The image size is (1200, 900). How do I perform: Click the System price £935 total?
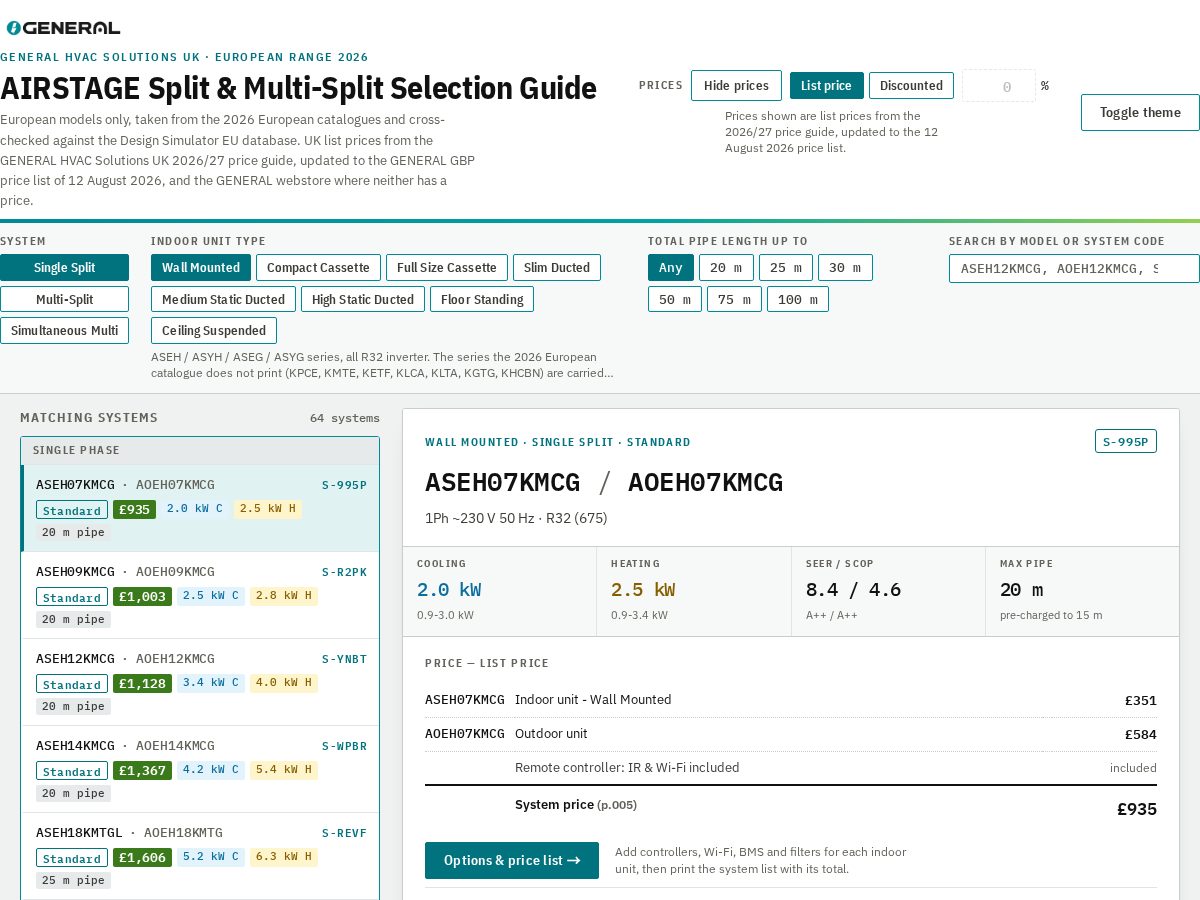[x=1137, y=809]
